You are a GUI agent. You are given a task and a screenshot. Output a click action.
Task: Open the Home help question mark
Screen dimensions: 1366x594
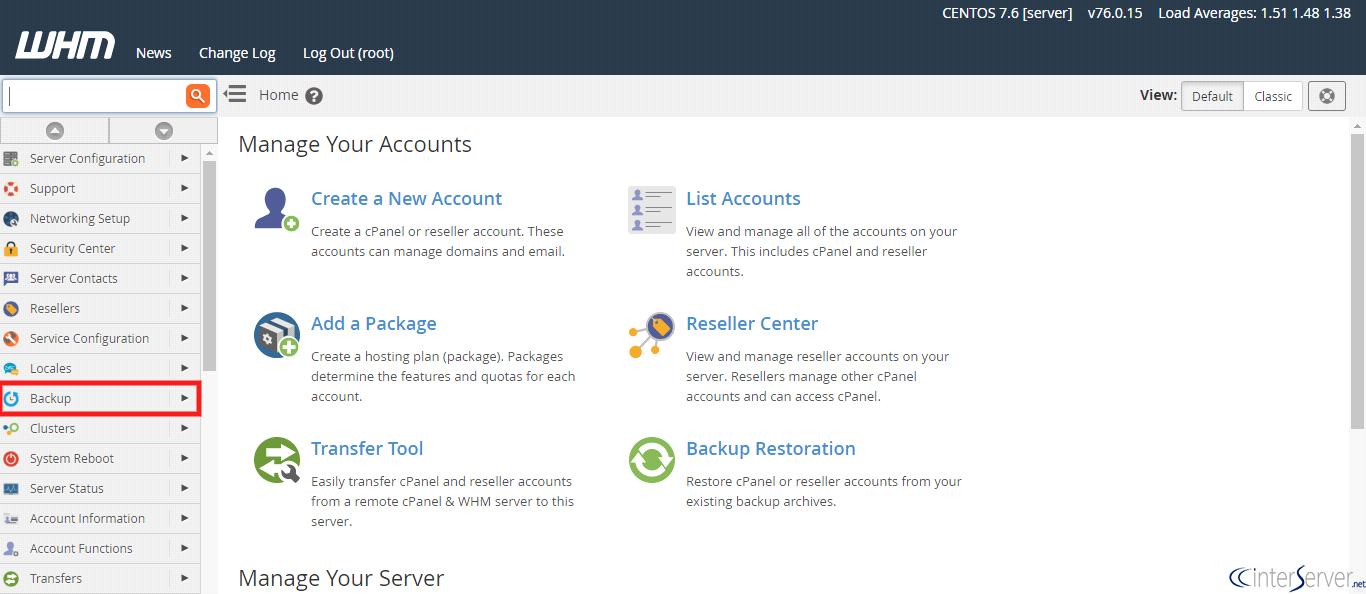click(x=314, y=96)
